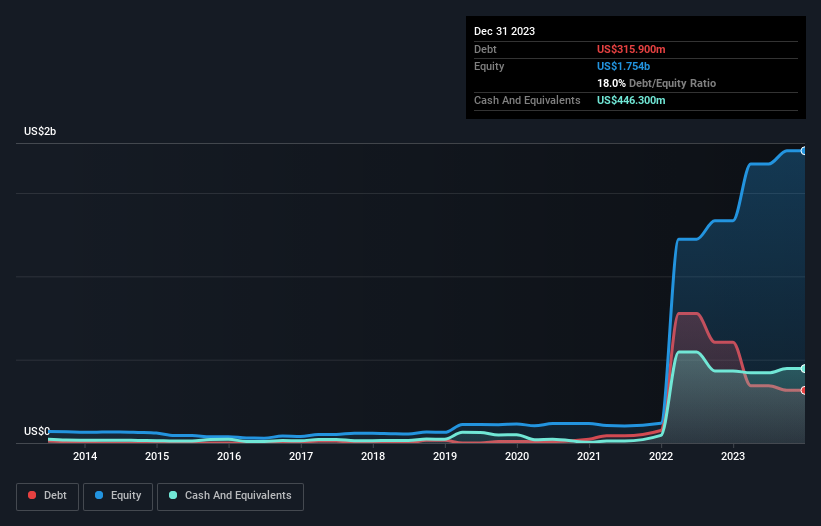This screenshot has height=526, width=821.
Task: Click the teal Cash endpoint marker
Action: click(804, 368)
